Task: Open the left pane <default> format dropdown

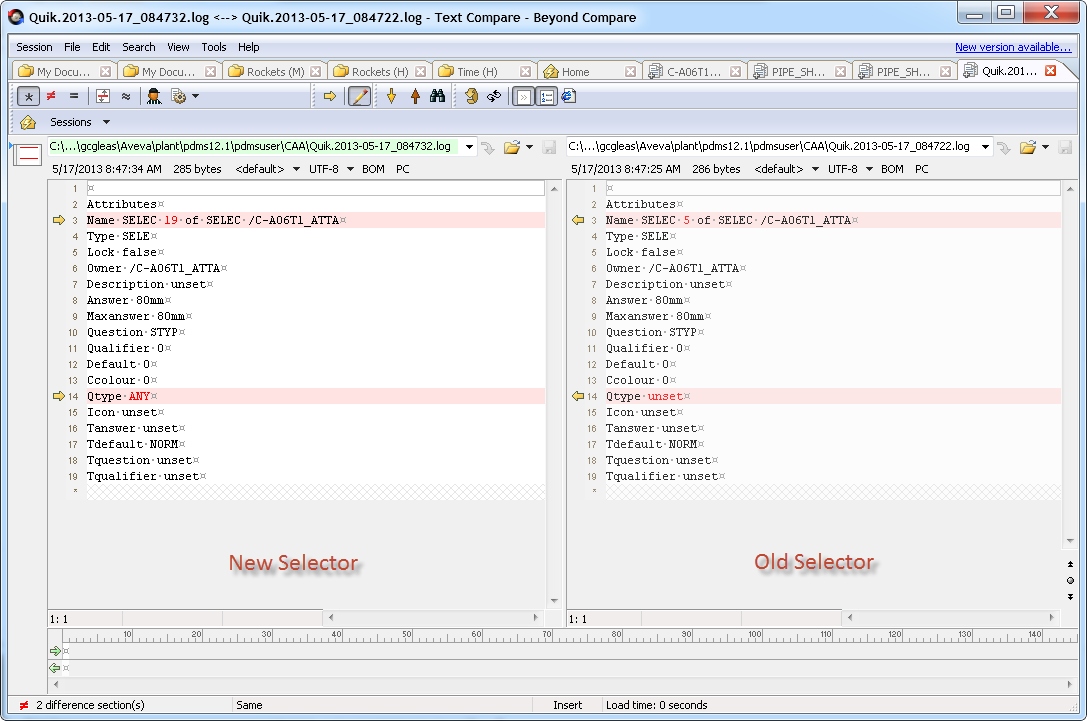Action: 268,169
